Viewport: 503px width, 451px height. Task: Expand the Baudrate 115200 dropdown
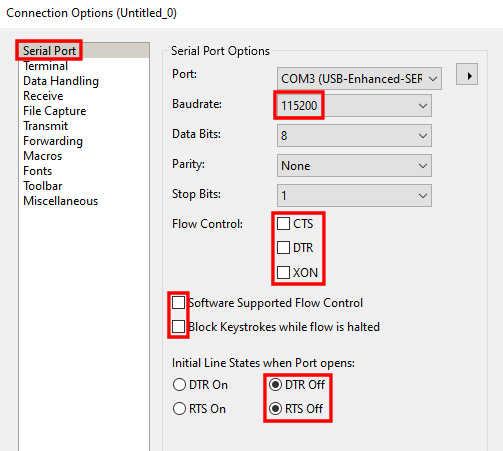[x=354, y=106]
